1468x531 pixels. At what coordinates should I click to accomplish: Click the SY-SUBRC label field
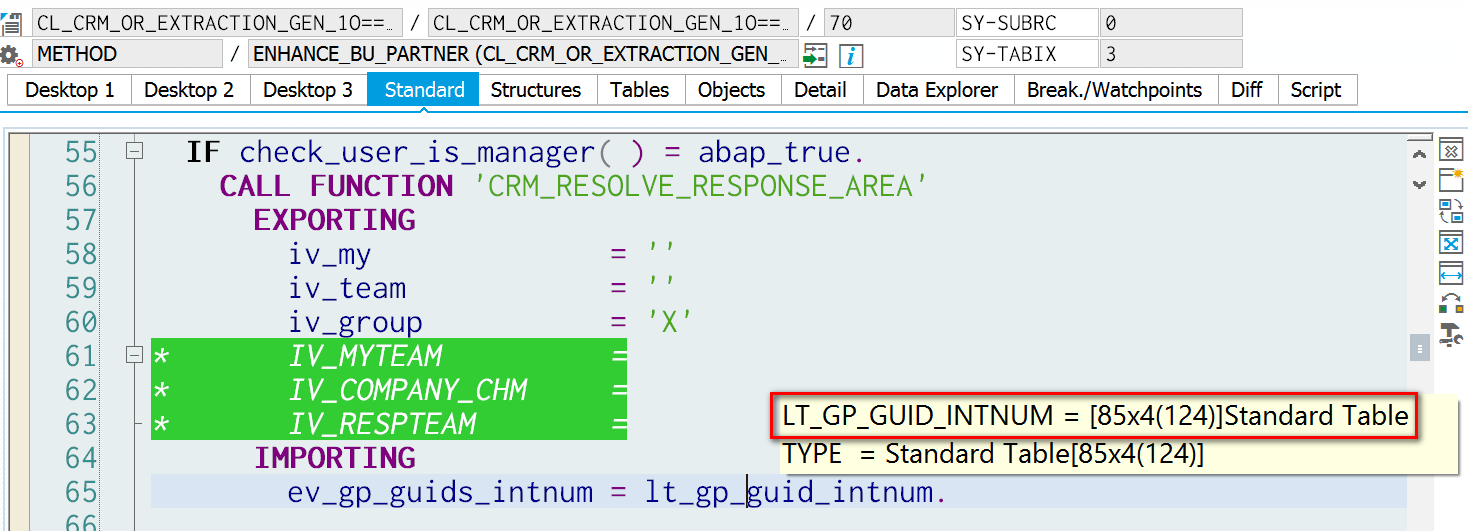pos(1026,23)
